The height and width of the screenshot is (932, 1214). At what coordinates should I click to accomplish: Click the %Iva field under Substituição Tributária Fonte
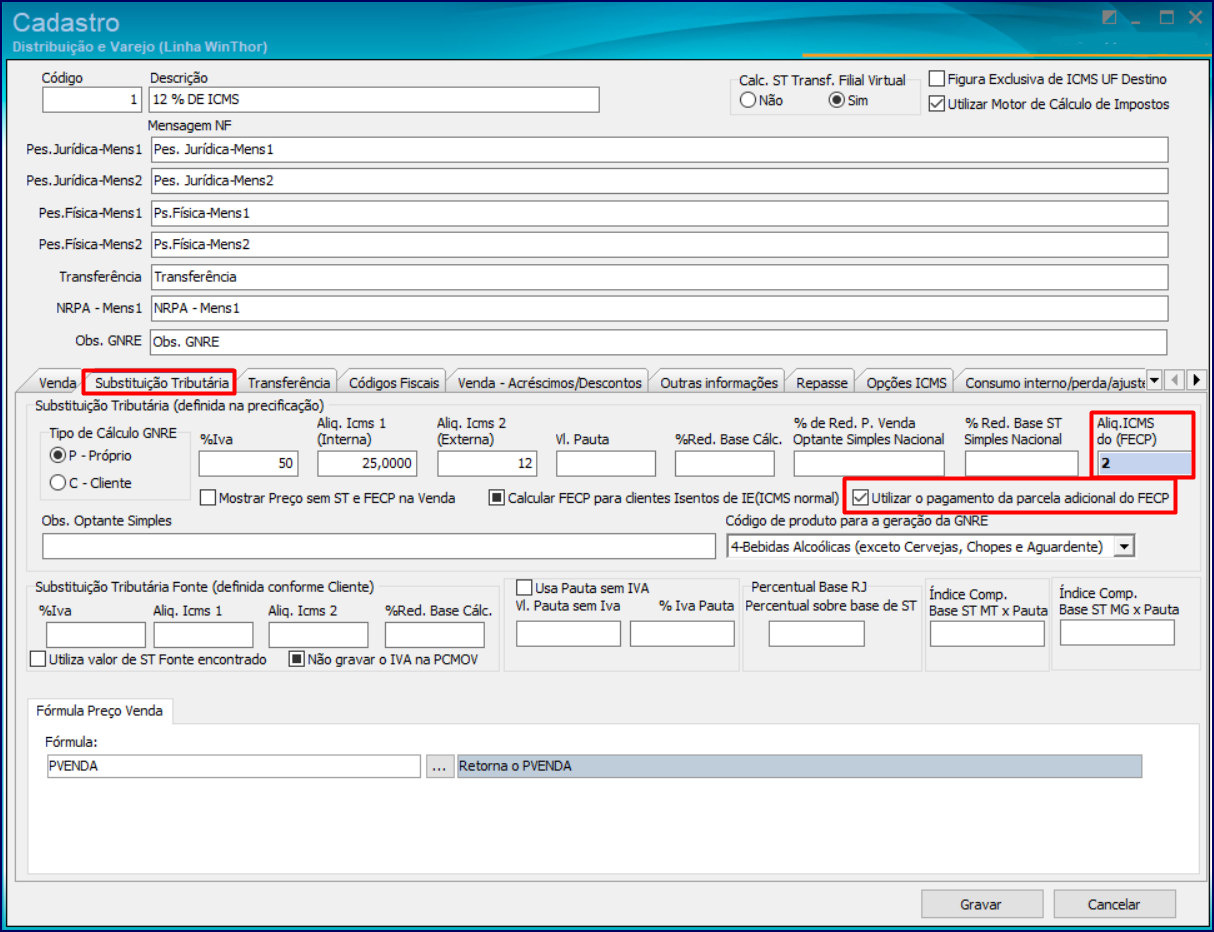96,635
